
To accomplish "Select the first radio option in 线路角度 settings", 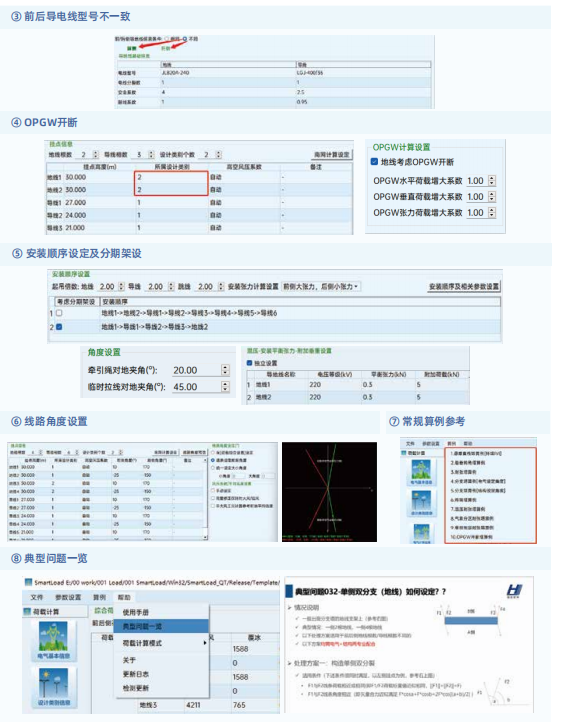I will [214, 453].
